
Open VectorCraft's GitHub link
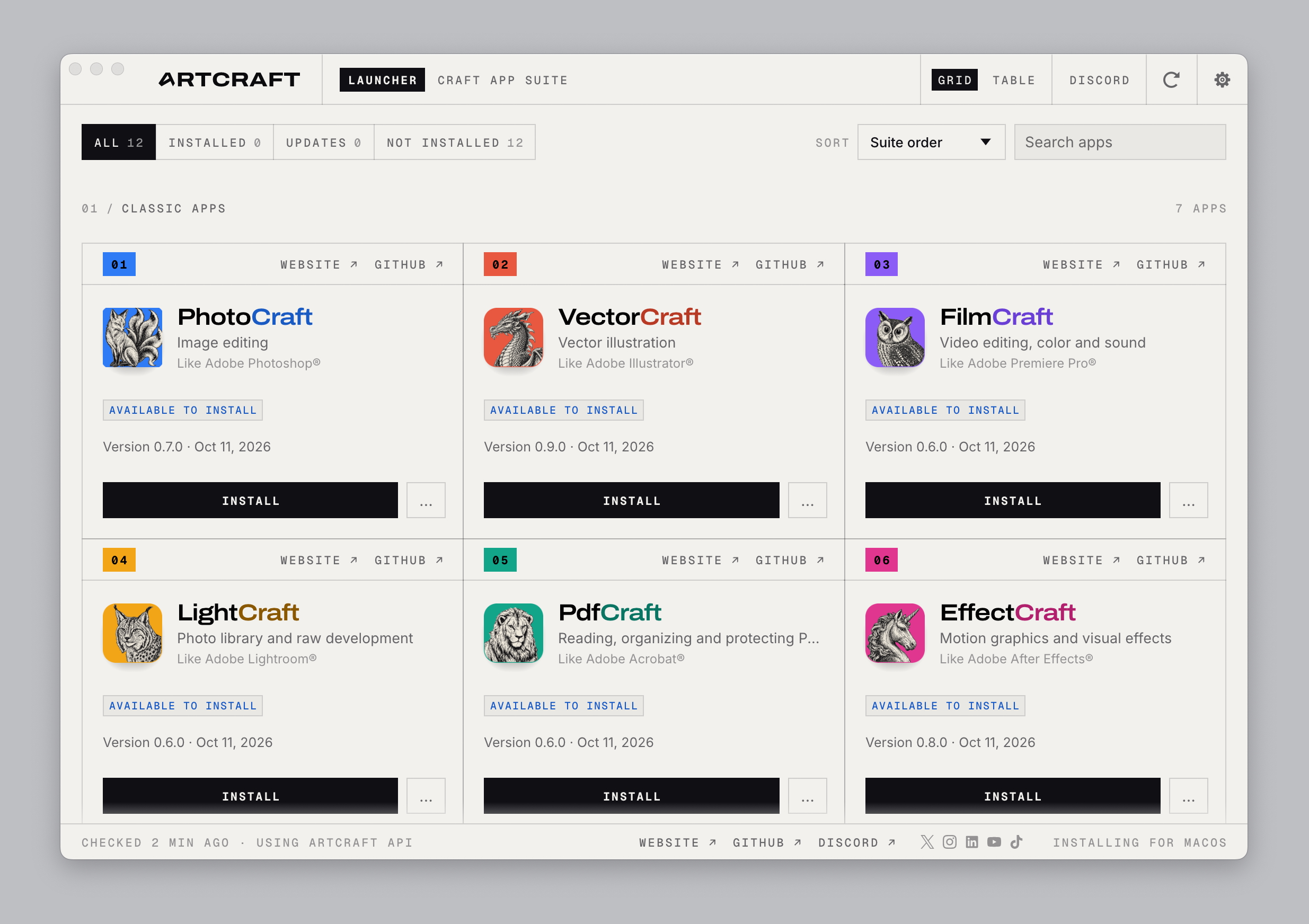[x=790, y=264]
